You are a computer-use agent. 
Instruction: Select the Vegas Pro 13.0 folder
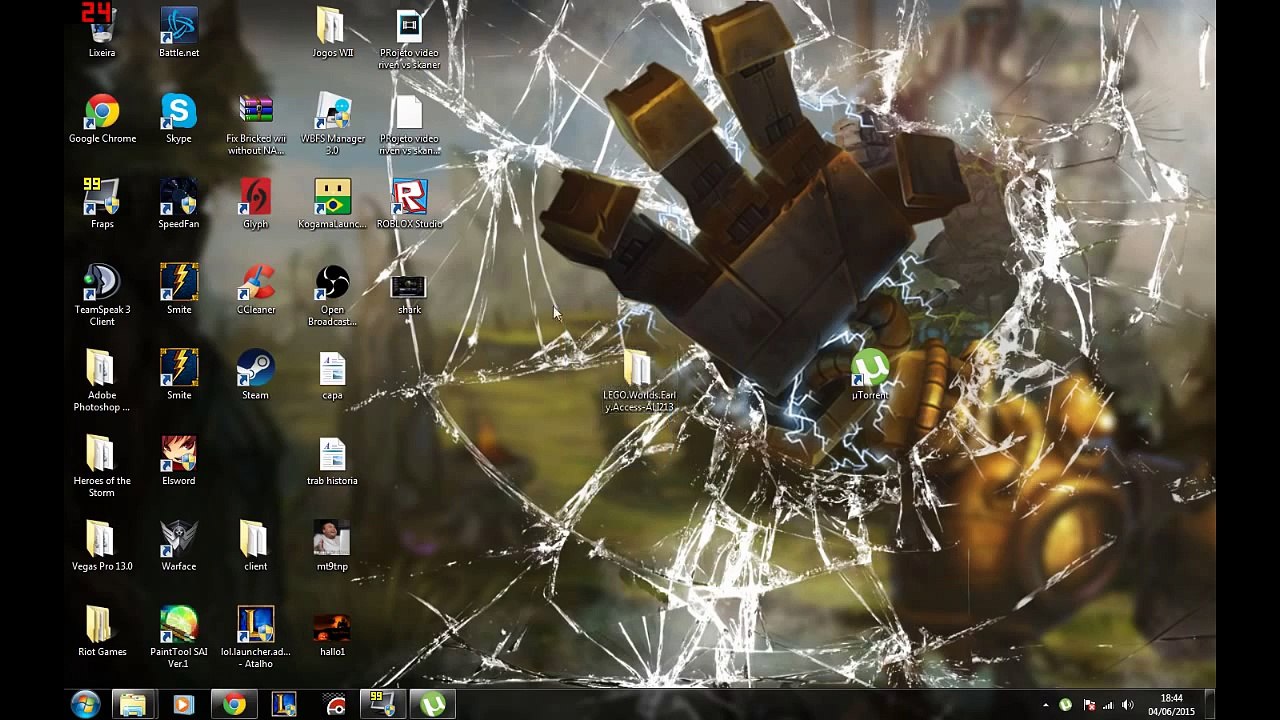102,545
